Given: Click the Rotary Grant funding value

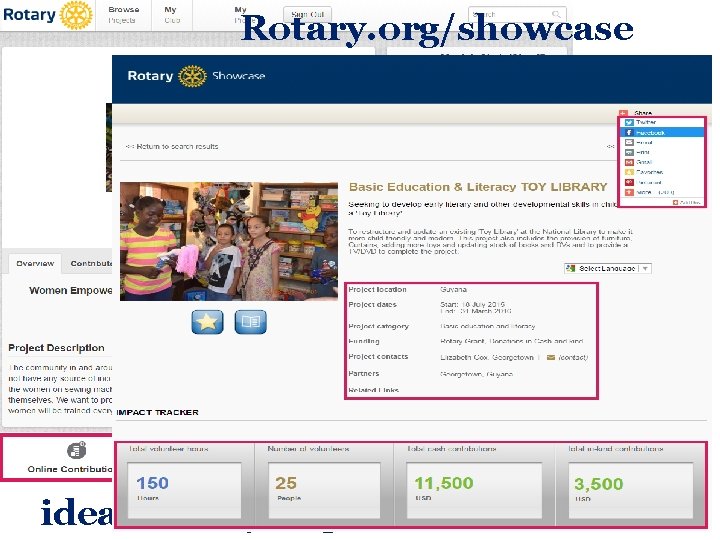Looking at the screenshot, I should [512, 341].
